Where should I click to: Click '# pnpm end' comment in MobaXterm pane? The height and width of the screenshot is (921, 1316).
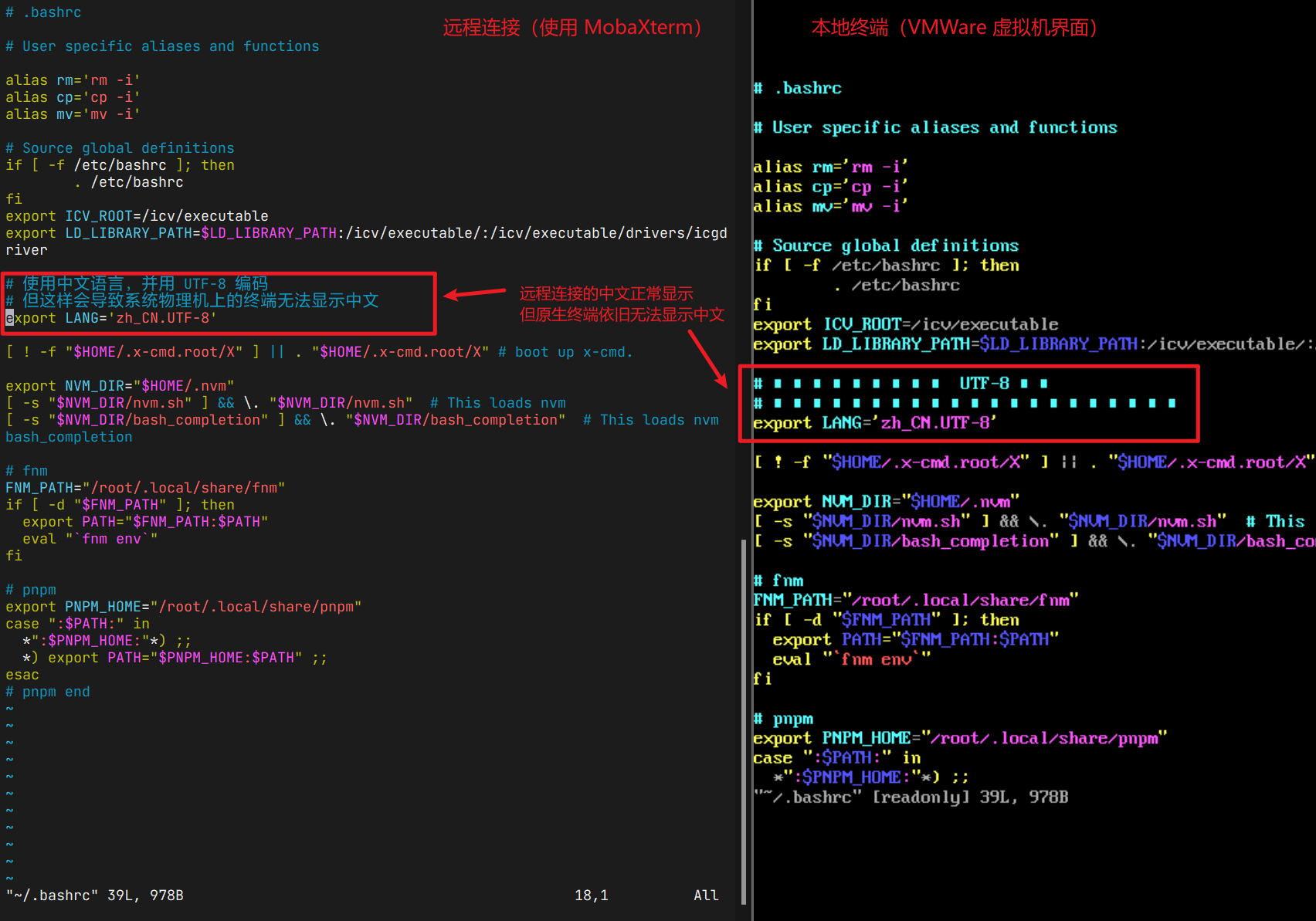[48, 692]
